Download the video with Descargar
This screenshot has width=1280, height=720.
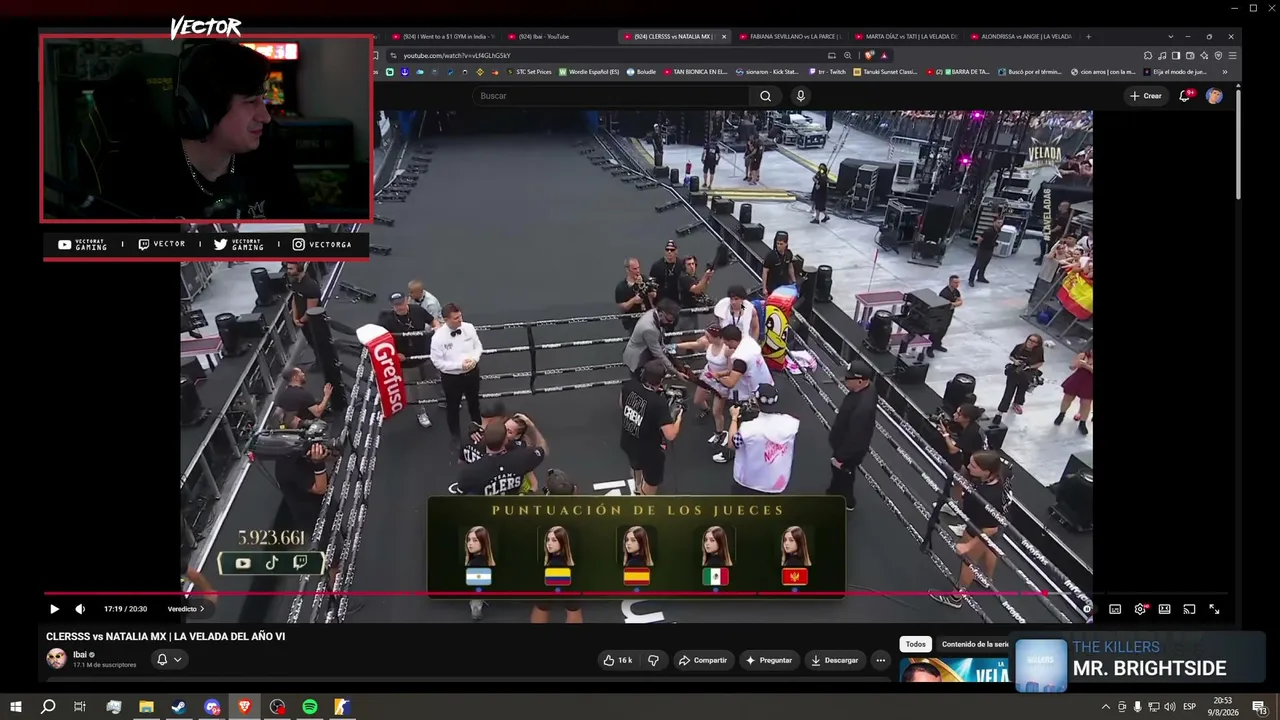pyautogui.click(x=835, y=660)
